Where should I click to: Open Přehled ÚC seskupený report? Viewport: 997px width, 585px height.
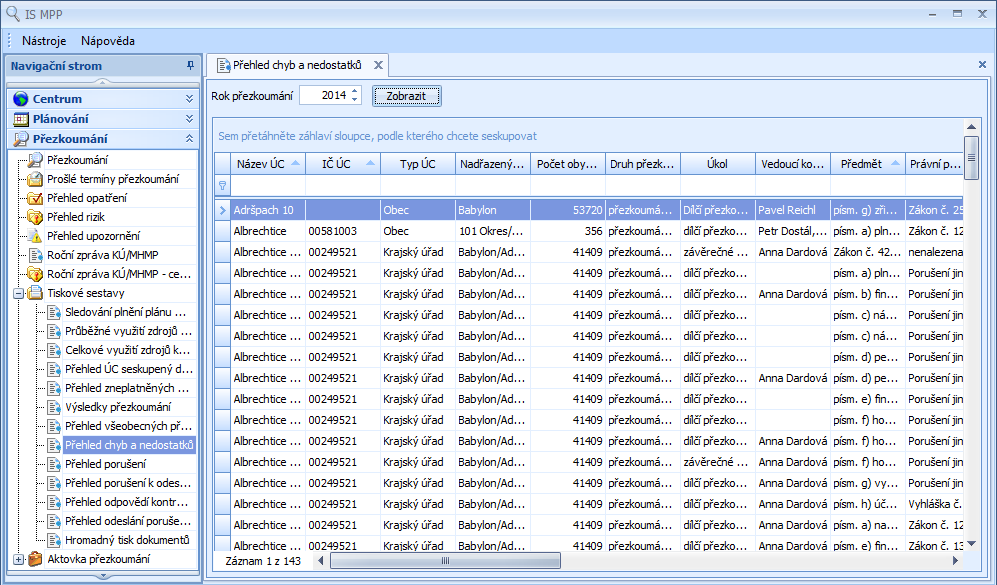[129, 369]
